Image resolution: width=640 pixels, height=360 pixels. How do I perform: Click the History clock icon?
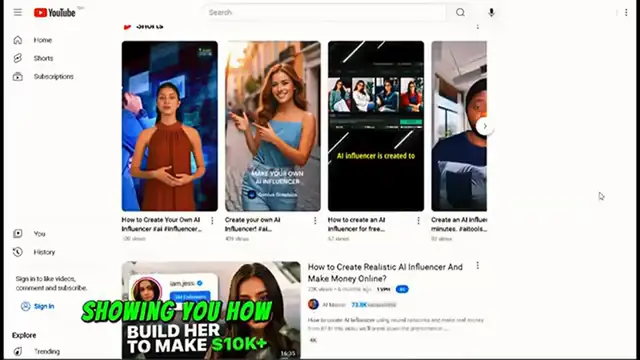point(18,252)
